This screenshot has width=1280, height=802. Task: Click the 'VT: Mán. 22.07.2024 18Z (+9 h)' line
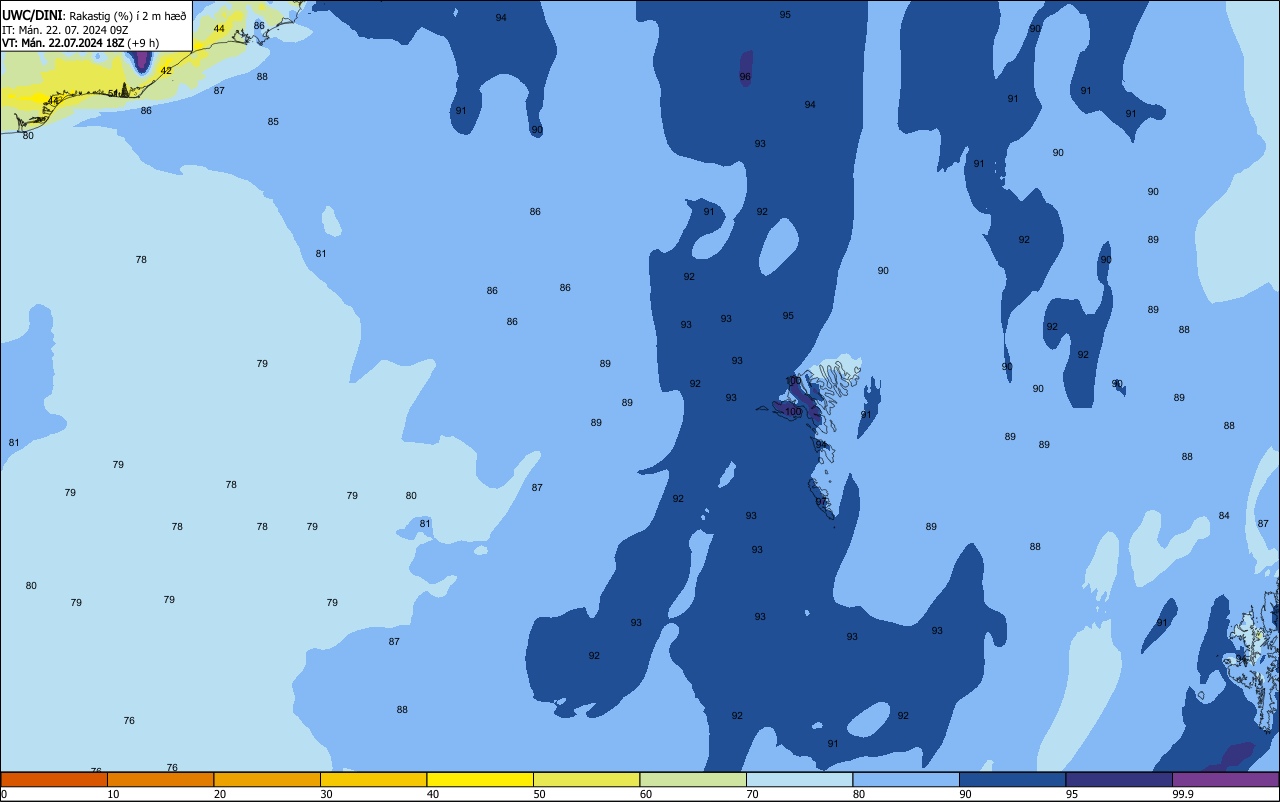click(80, 43)
